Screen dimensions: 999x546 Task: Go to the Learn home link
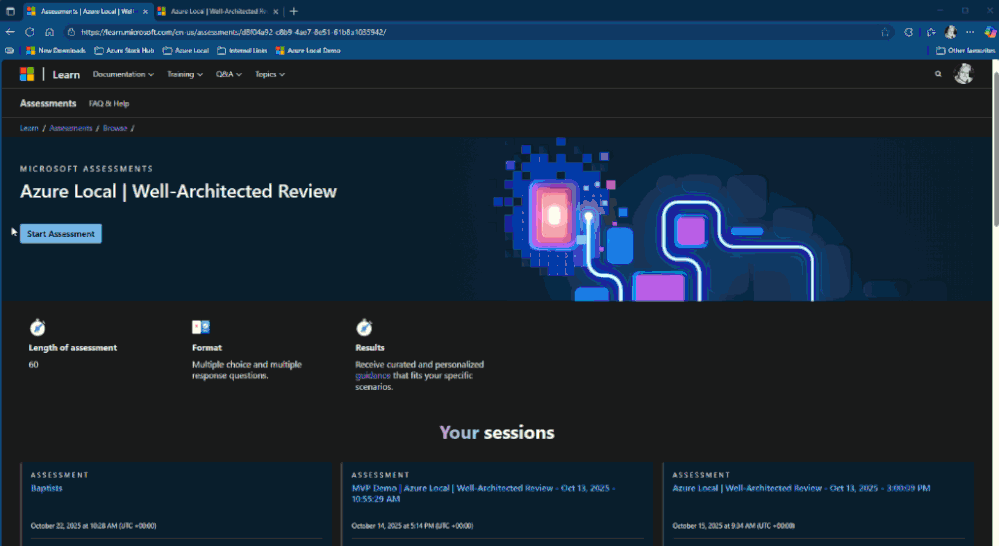point(66,75)
